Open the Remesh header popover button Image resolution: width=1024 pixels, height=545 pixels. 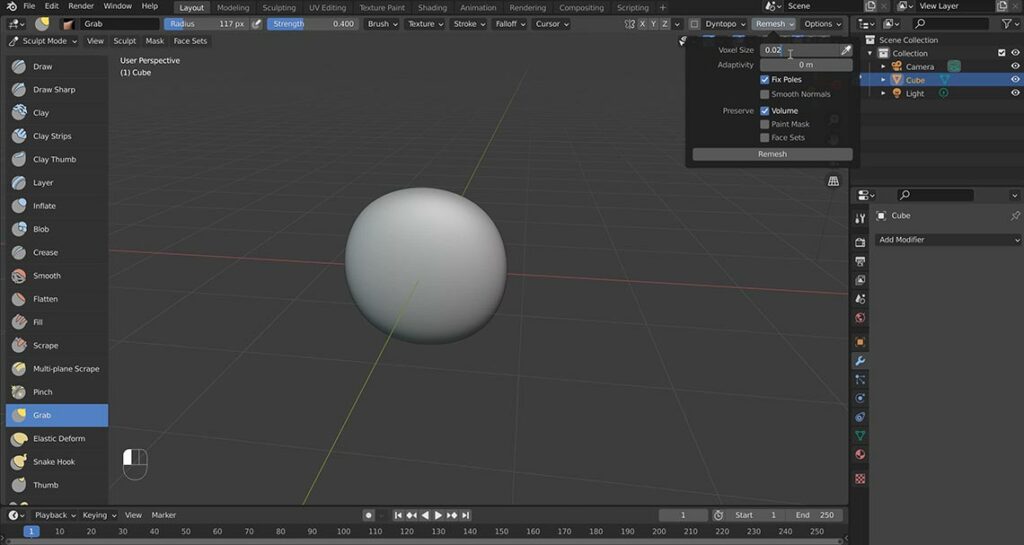click(x=775, y=24)
